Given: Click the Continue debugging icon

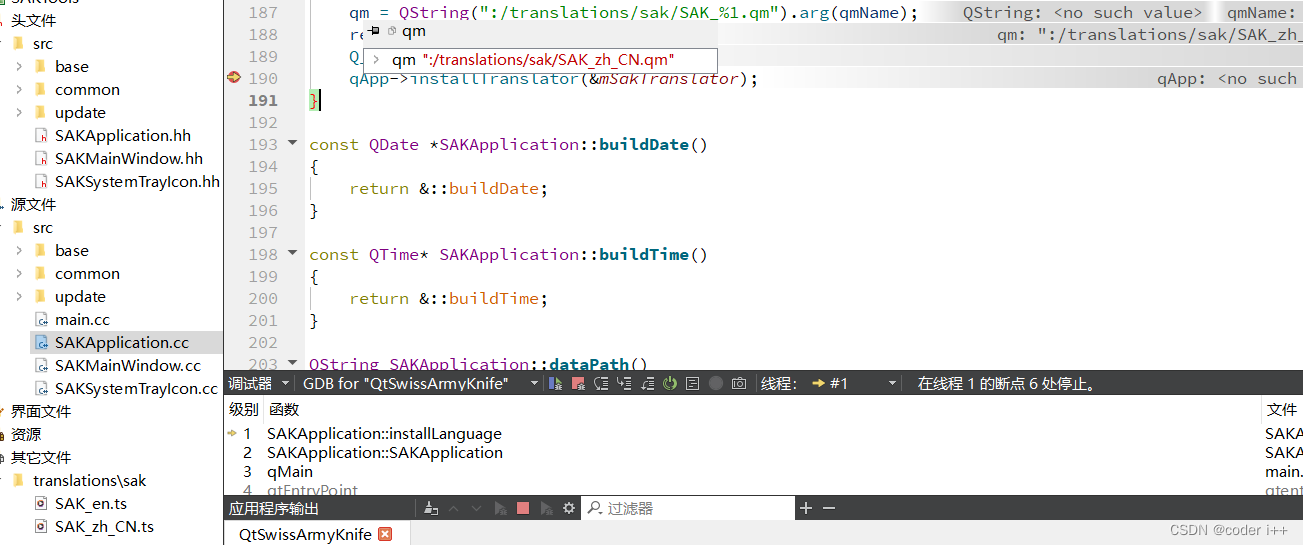Looking at the screenshot, I should pyautogui.click(x=556, y=383).
